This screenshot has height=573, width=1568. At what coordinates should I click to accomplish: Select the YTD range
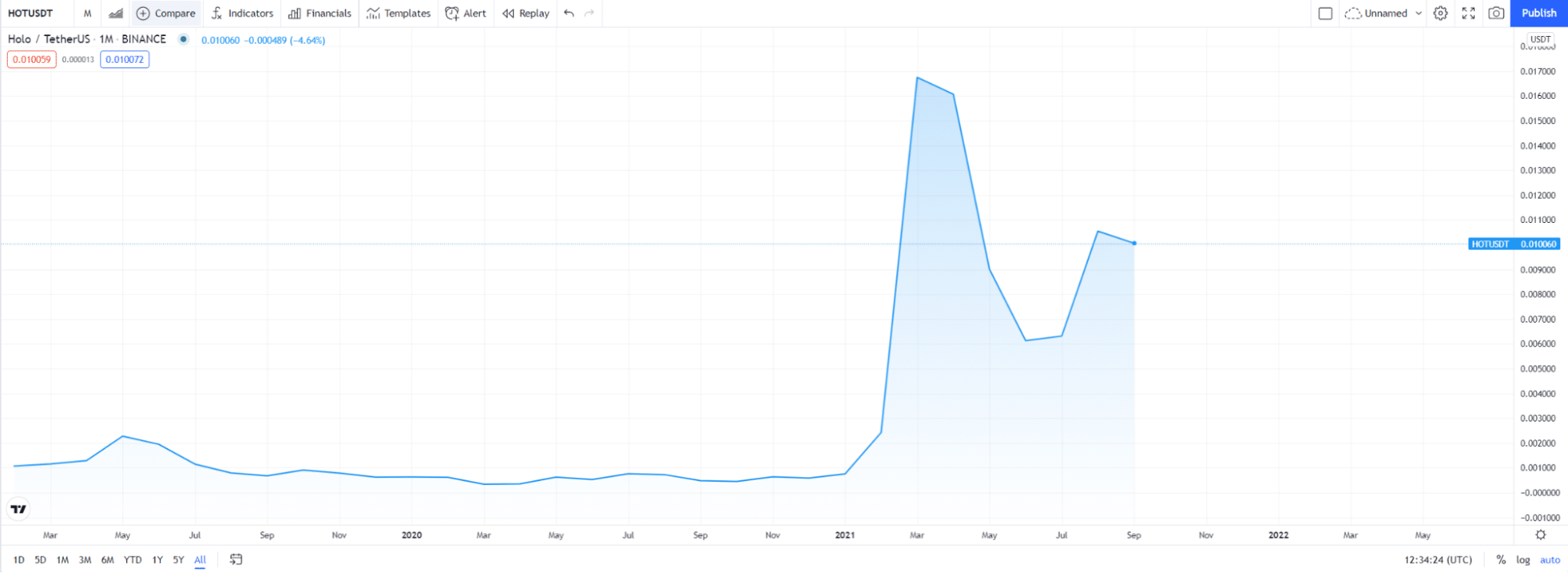point(133,560)
